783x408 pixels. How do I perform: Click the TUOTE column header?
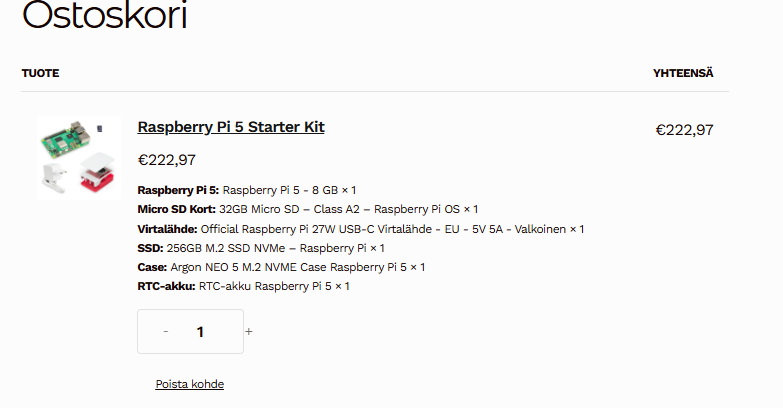coord(40,73)
